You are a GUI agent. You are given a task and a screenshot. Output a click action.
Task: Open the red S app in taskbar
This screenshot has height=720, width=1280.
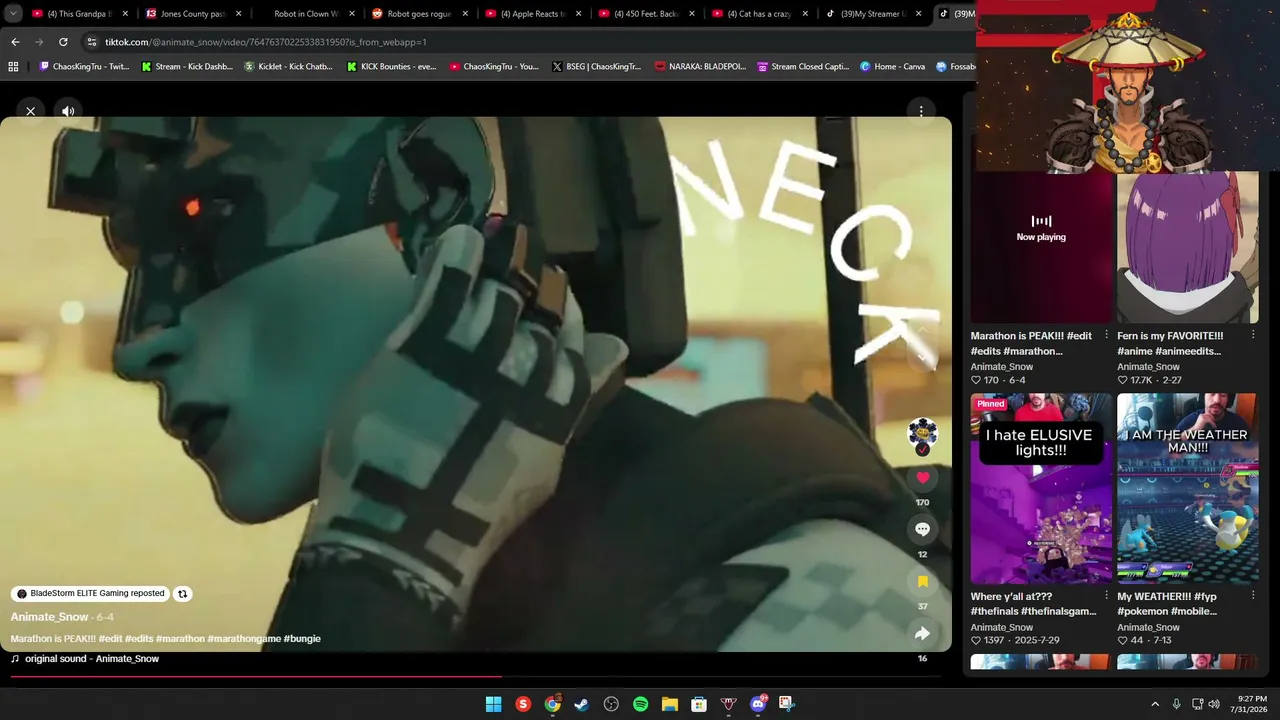(x=523, y=704)
